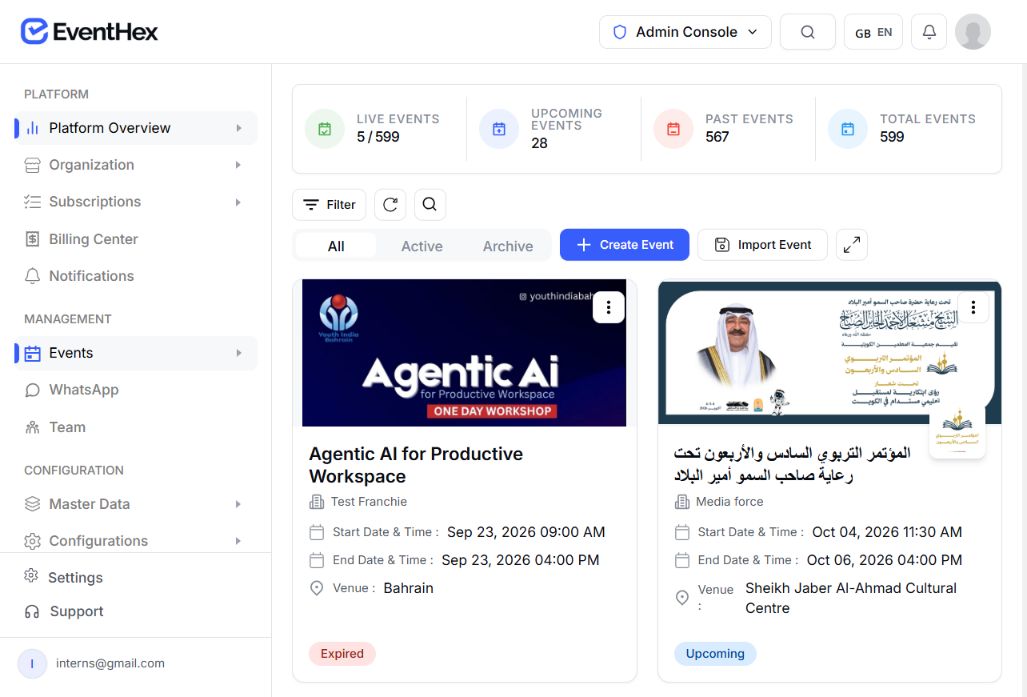The image size is (1027, 697).
Task: Open the GB EN language selector
Action: pos(873,32)
